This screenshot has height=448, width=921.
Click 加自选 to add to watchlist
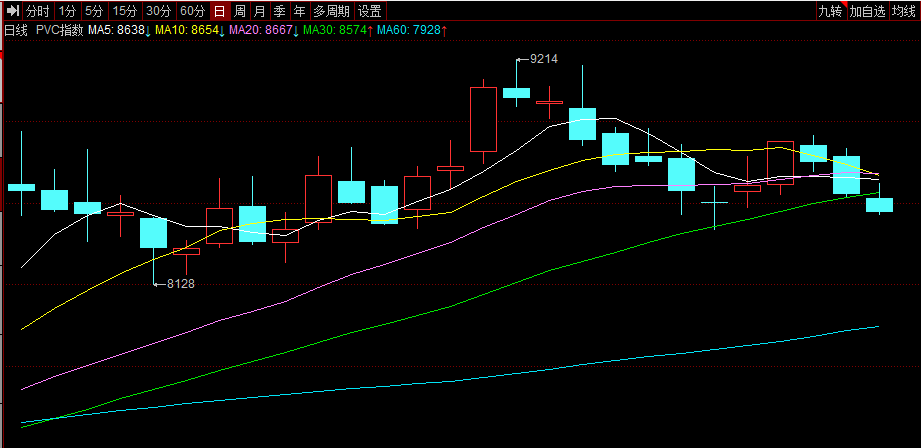click(x=868, y=10)
